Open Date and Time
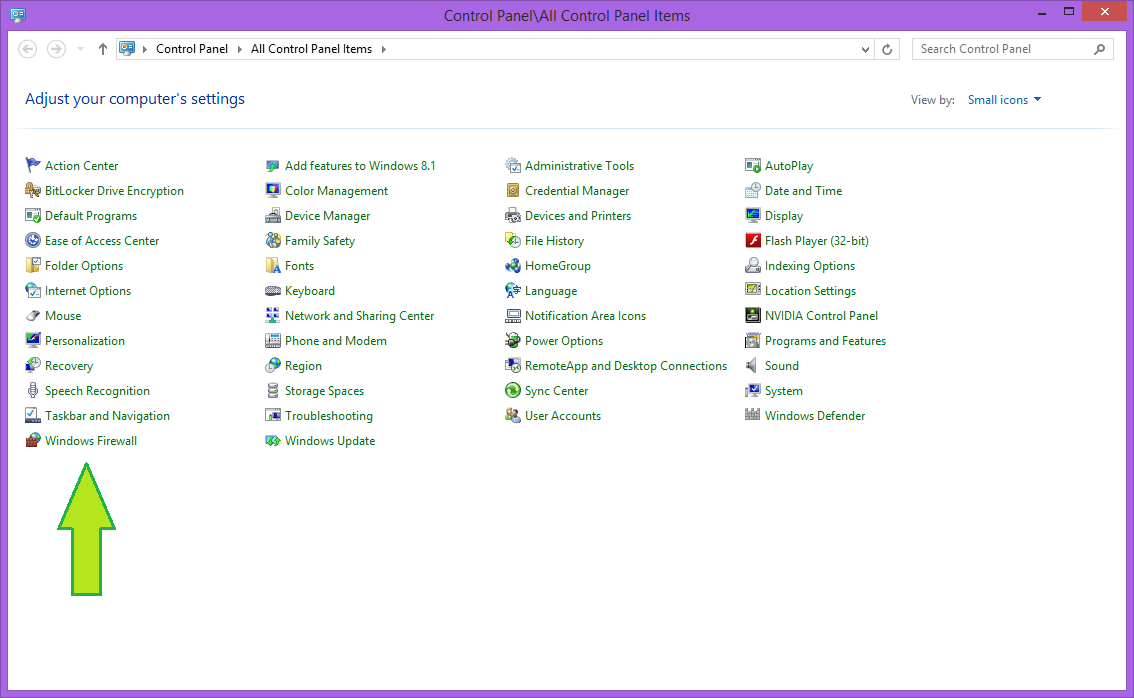This screenshot has height=698, width=1134. 803,191
